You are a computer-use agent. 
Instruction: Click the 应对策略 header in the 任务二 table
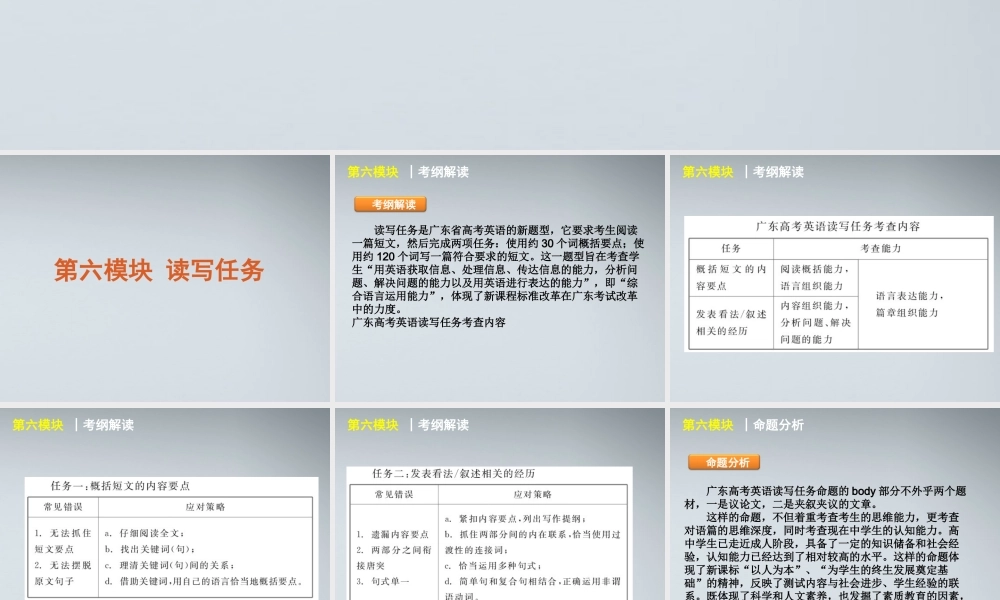(x=533, y=494)
